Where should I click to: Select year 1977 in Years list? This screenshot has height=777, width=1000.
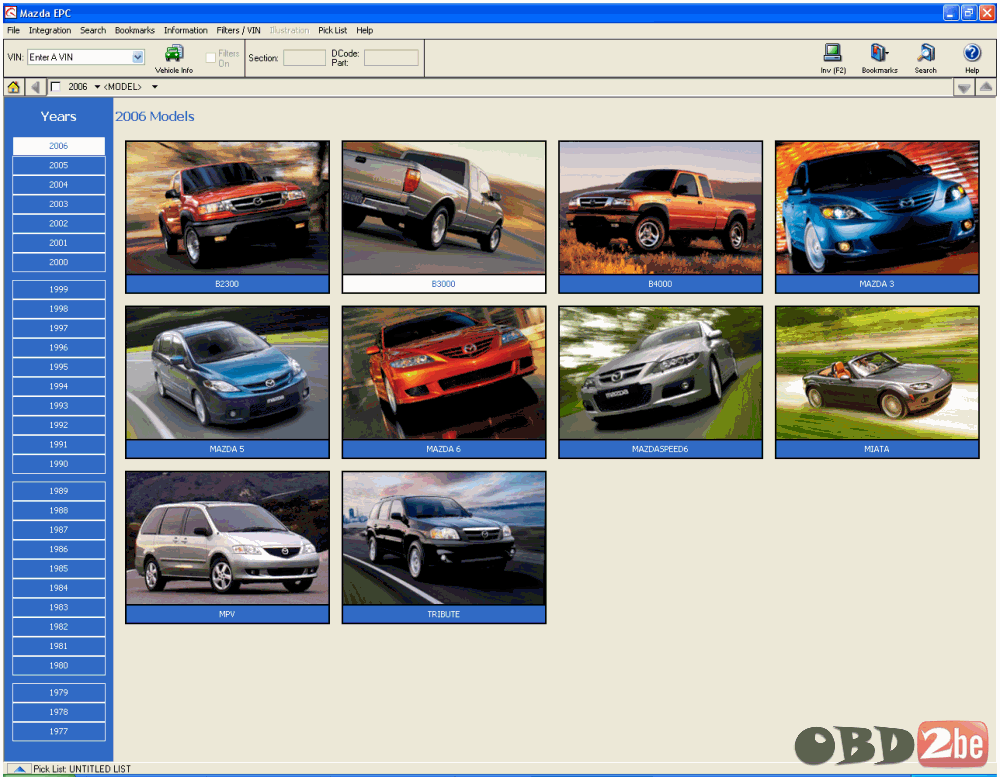click(59, 732)
